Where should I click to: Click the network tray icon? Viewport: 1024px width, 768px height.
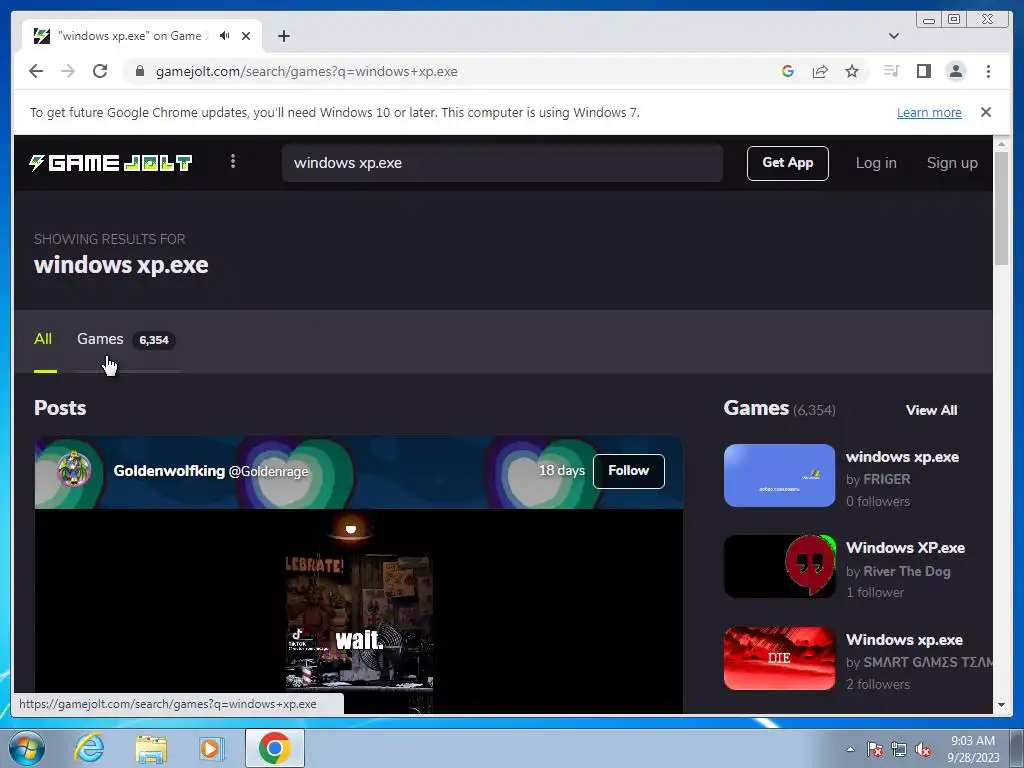pos(899,749)
